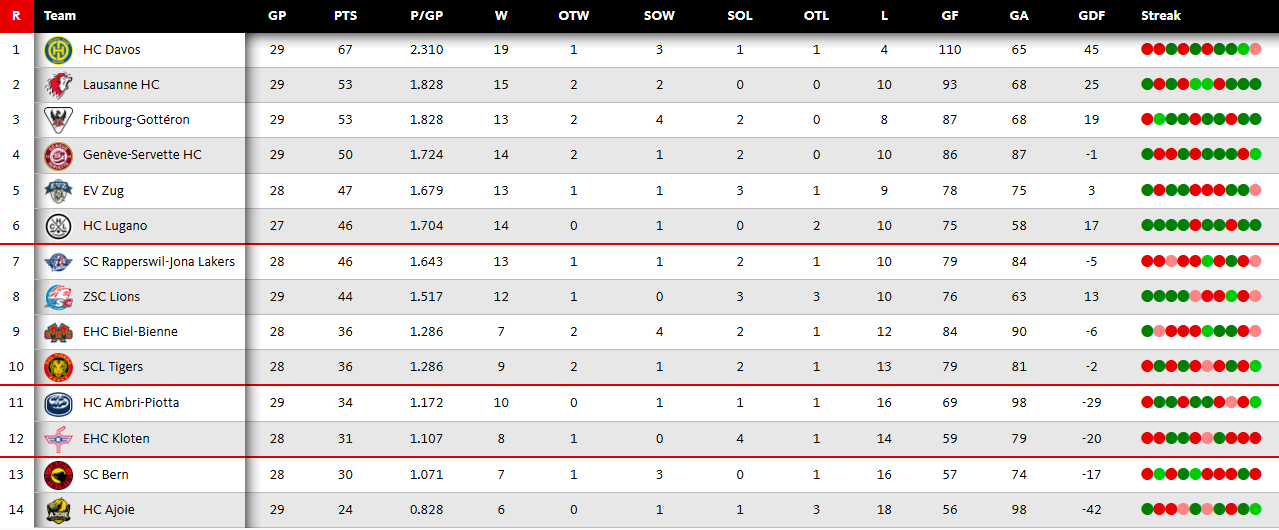Sort by the red R rank header
This screenshot has width=1279, height=530.
point(16,15)
